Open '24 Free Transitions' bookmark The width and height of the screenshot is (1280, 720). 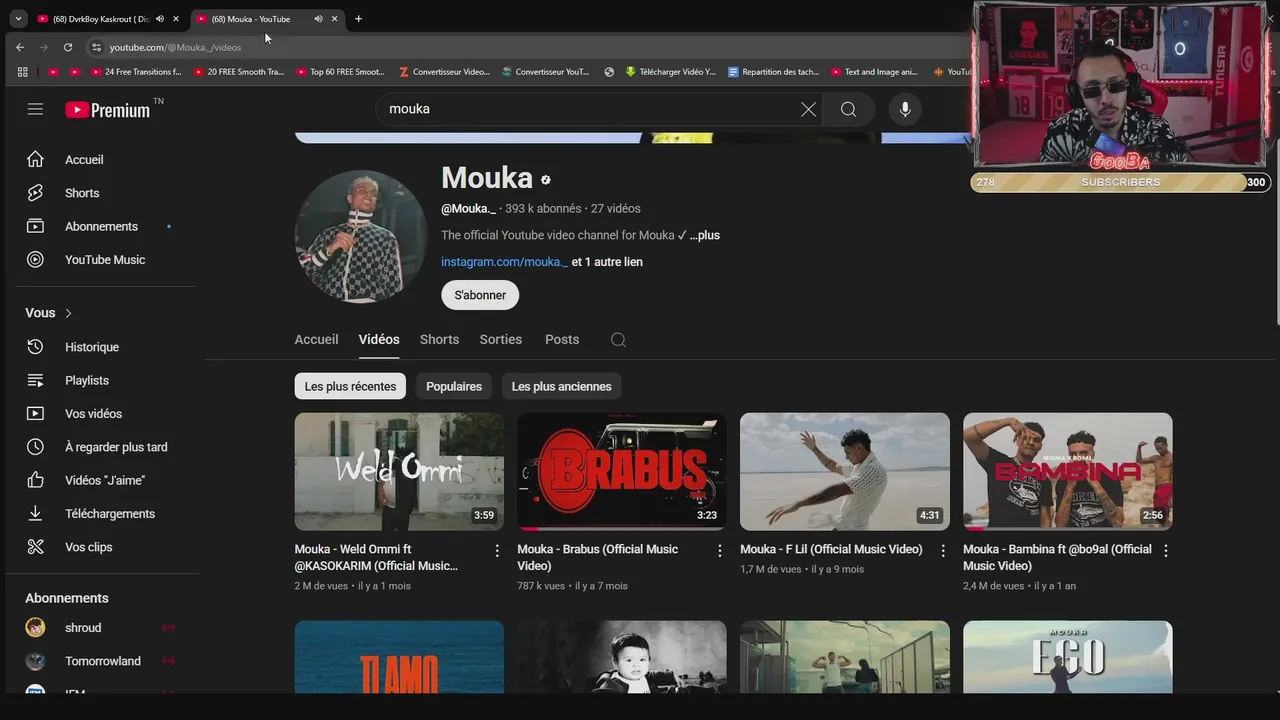pos(136,72)
